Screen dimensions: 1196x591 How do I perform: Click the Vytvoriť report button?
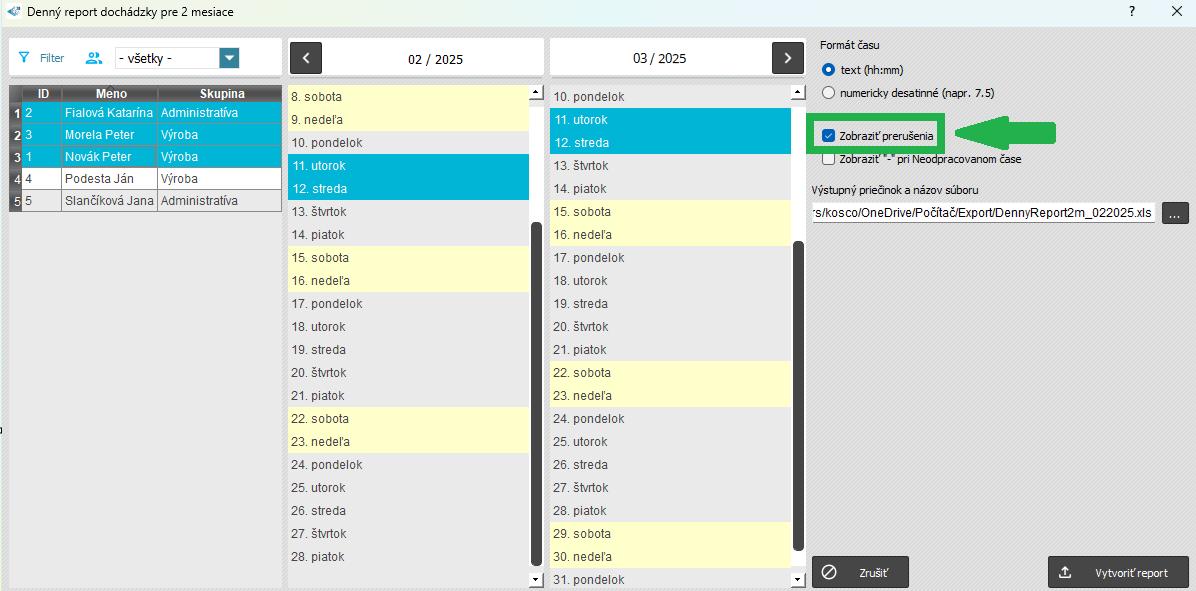click(1118, 573)
